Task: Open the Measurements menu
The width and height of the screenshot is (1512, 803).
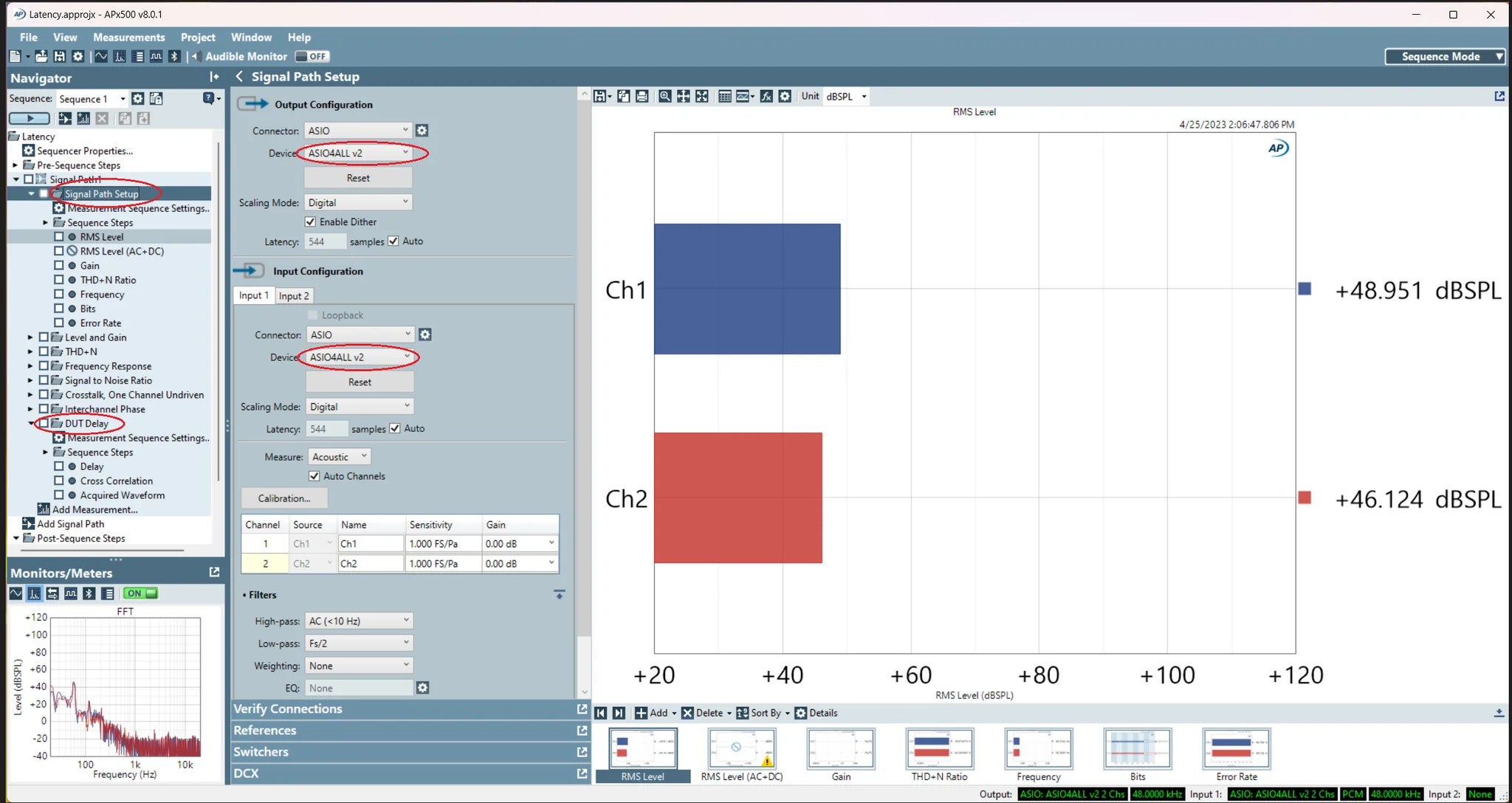Action: click(x=129, y=37)
